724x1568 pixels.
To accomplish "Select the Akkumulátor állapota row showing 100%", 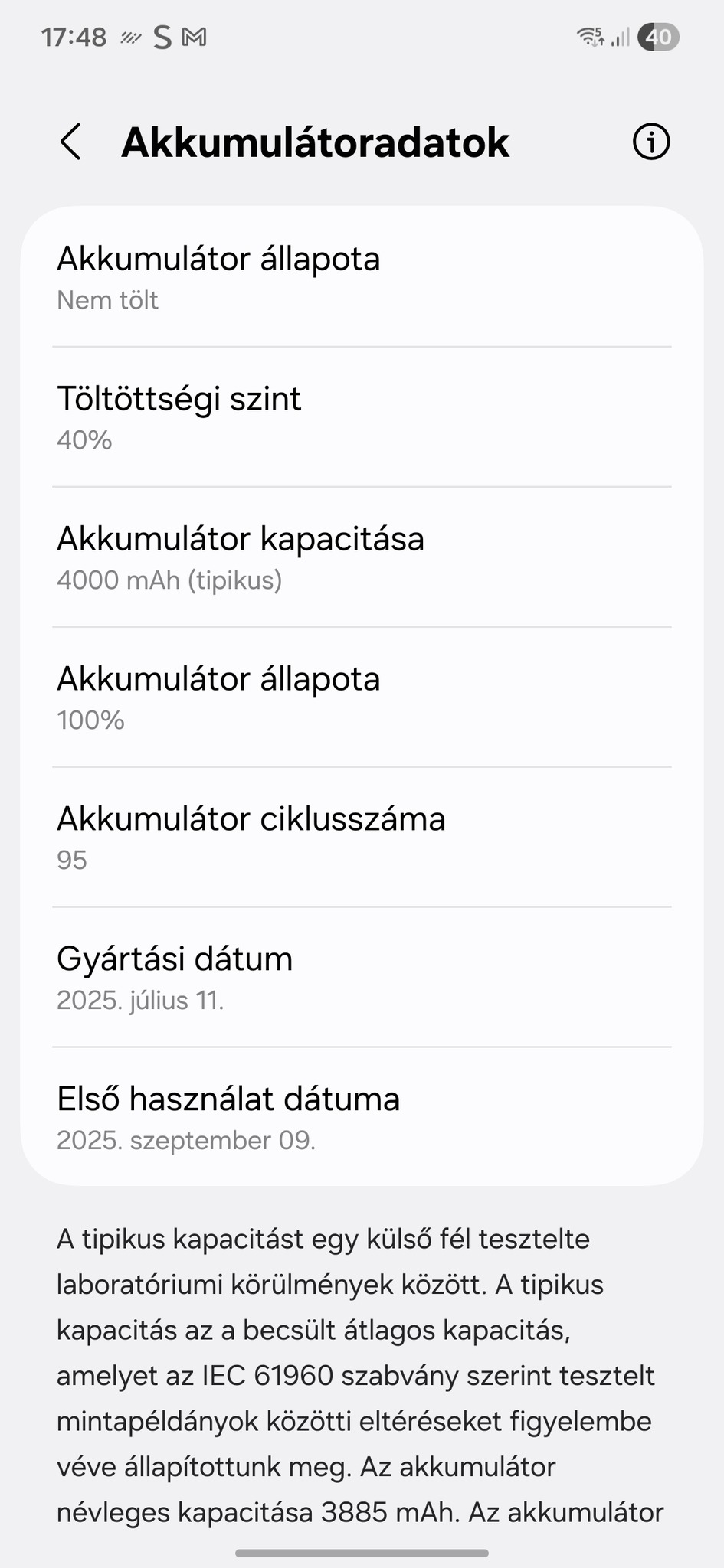I will pyautogui.click(x=362, y=697).
